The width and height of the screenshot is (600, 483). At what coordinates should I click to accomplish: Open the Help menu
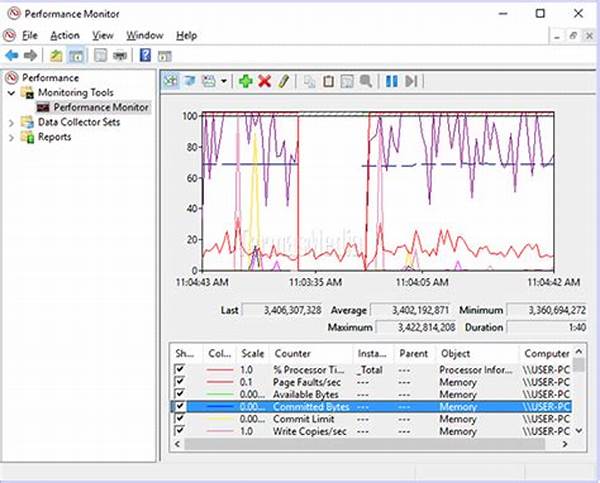click(x=186, y=36)
